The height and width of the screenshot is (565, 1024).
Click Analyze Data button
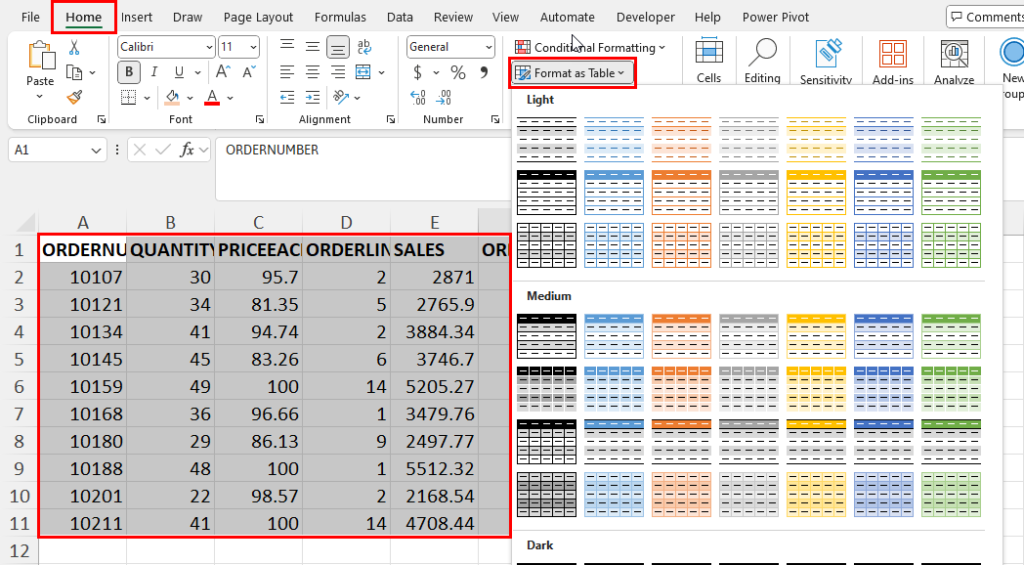pyautogui.click(x=954, y=61)
